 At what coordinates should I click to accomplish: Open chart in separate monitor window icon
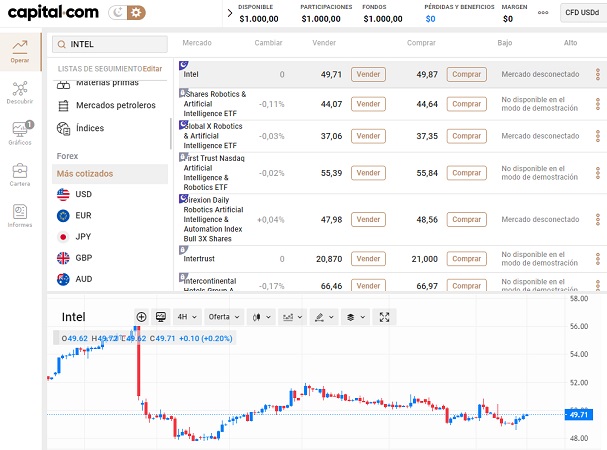coord(161,317)
